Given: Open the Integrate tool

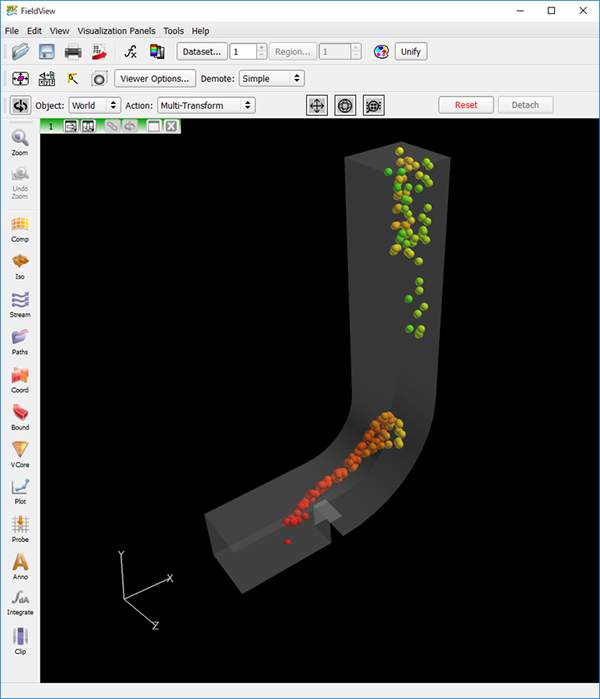Looking at the screenshot, I should coord(20,600).
